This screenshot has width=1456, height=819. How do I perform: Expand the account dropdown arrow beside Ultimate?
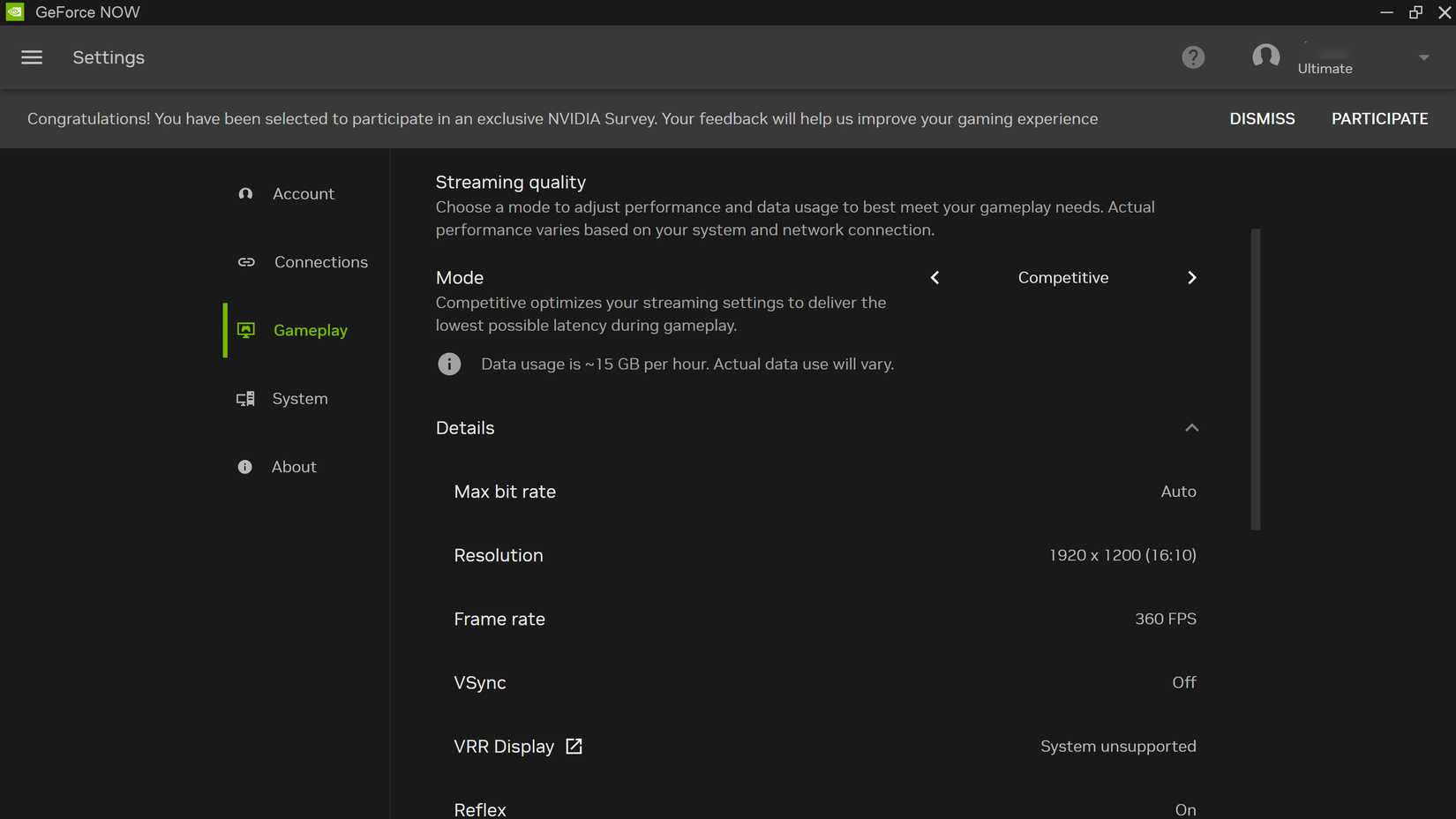point(1423,57)
